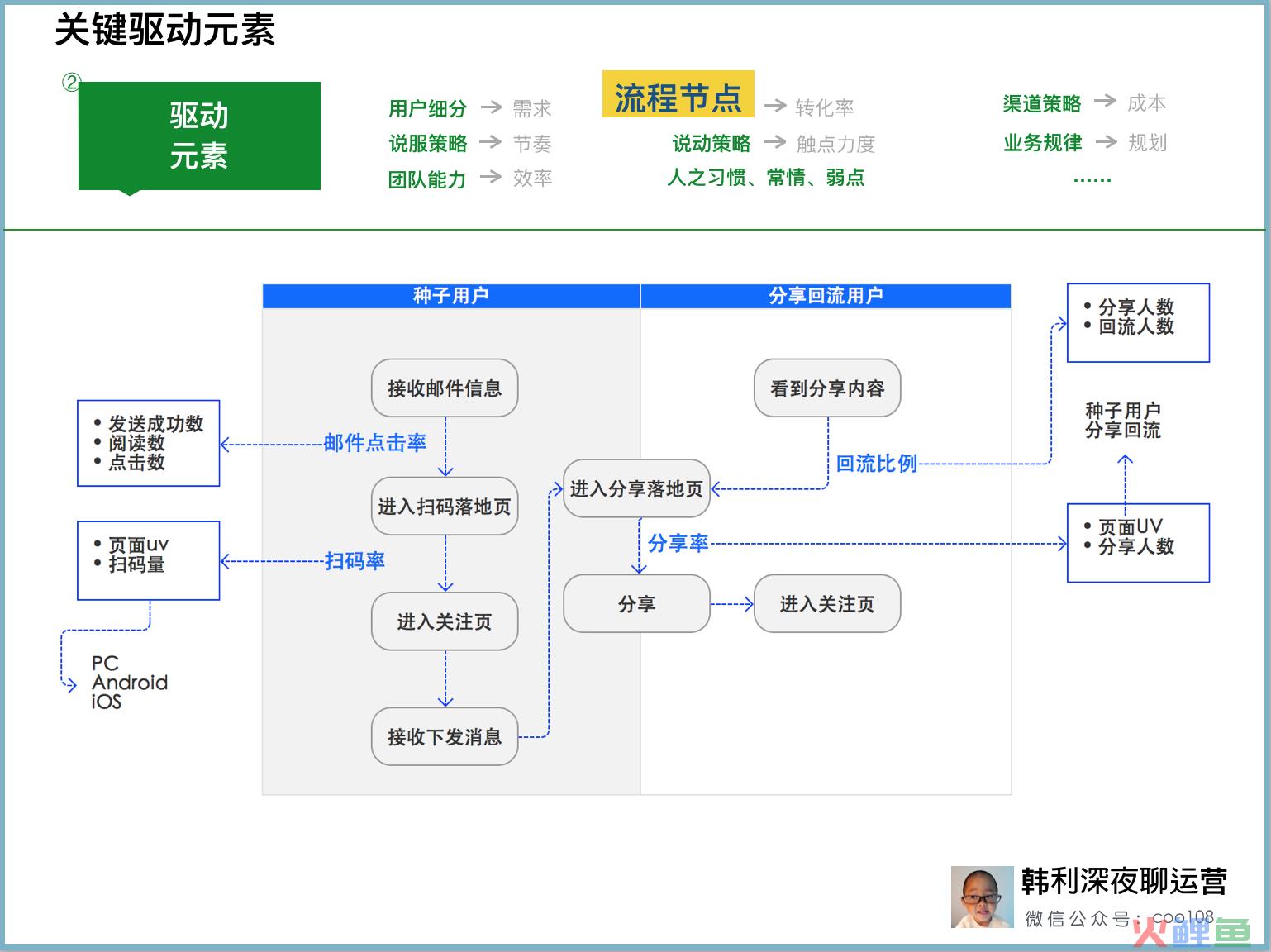Click the 用户细分 green label
Image resolution: width=1271 pixels, height=952 pixels.
pos(428,108)
